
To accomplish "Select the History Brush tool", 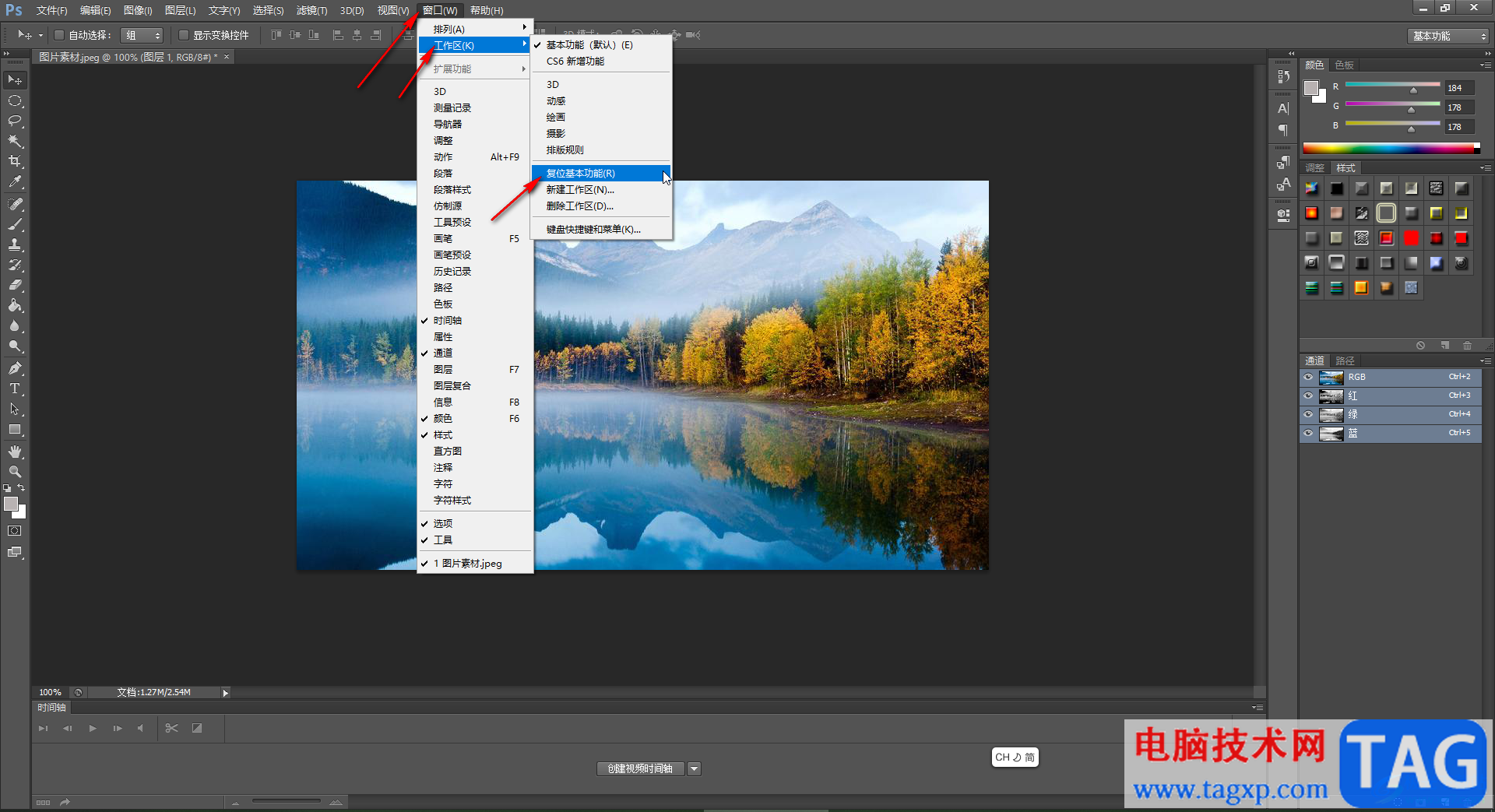I will click(x=15, y=265).
